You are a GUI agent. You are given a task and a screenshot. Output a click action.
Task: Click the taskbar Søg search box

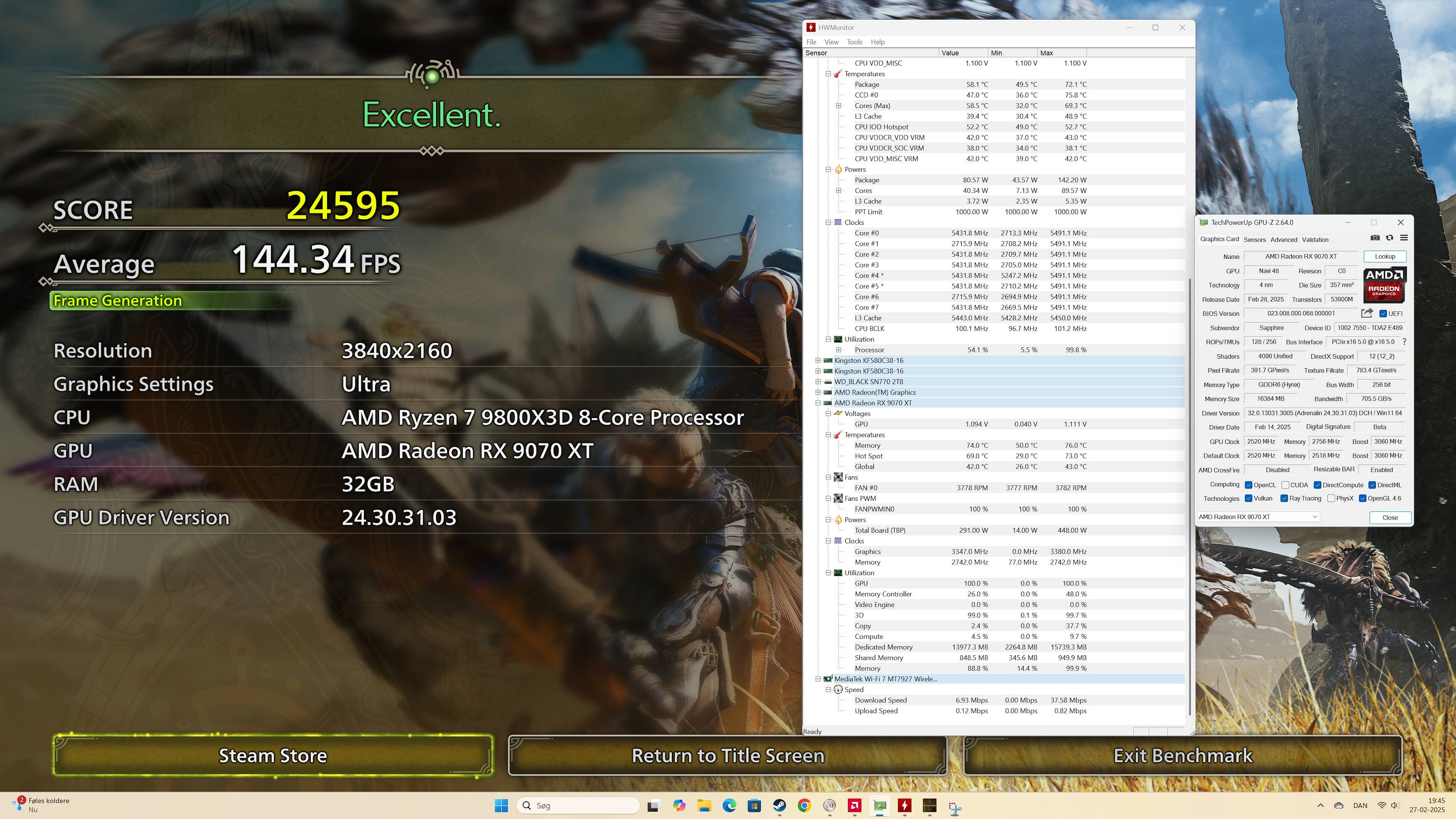pos(578,805)
